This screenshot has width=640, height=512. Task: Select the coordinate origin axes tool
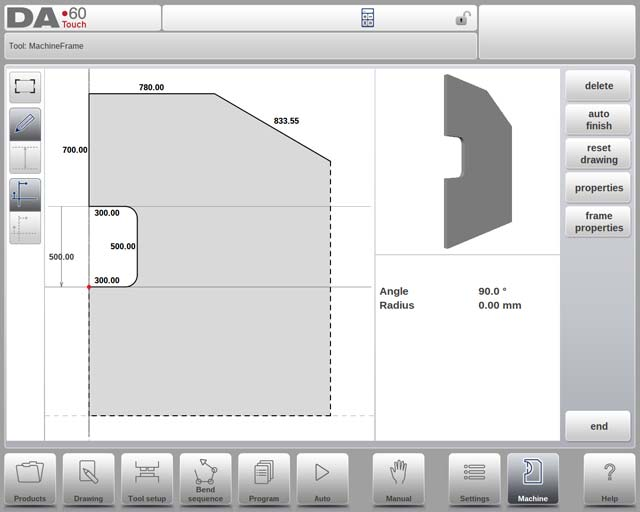click(x=25, y=194)
